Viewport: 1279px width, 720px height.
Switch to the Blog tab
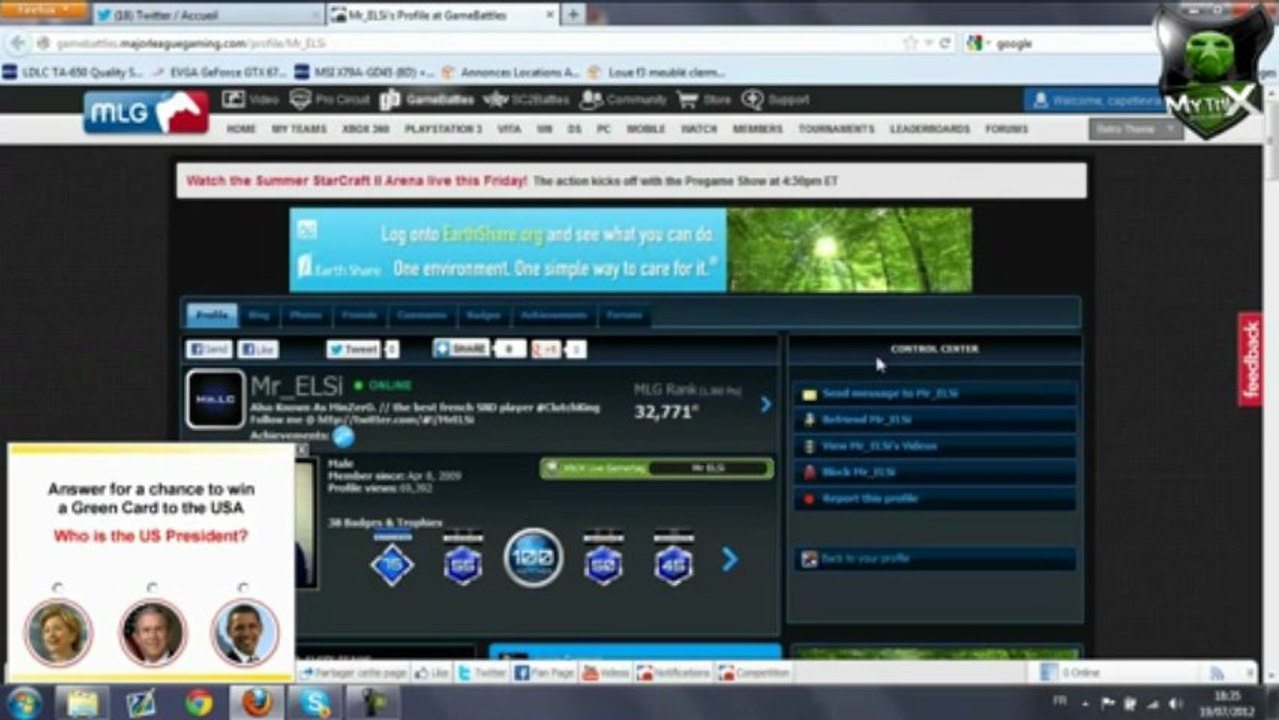tap(259, 315)
